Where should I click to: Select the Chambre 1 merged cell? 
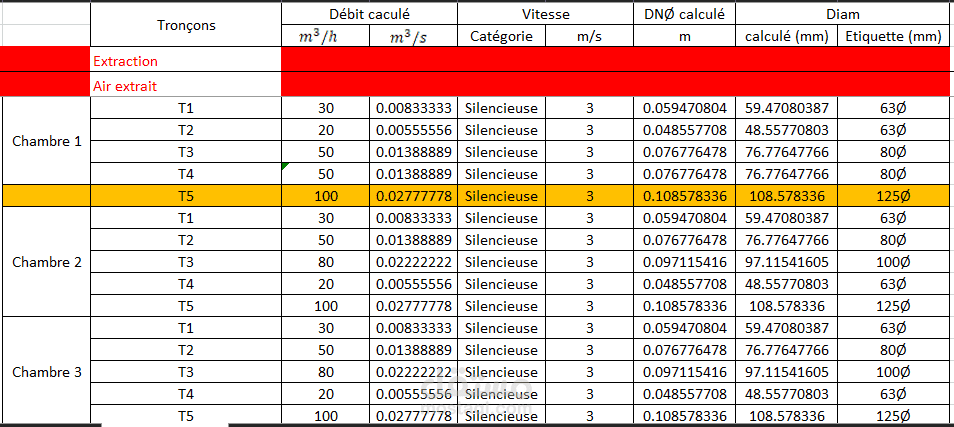click(47, 141)
